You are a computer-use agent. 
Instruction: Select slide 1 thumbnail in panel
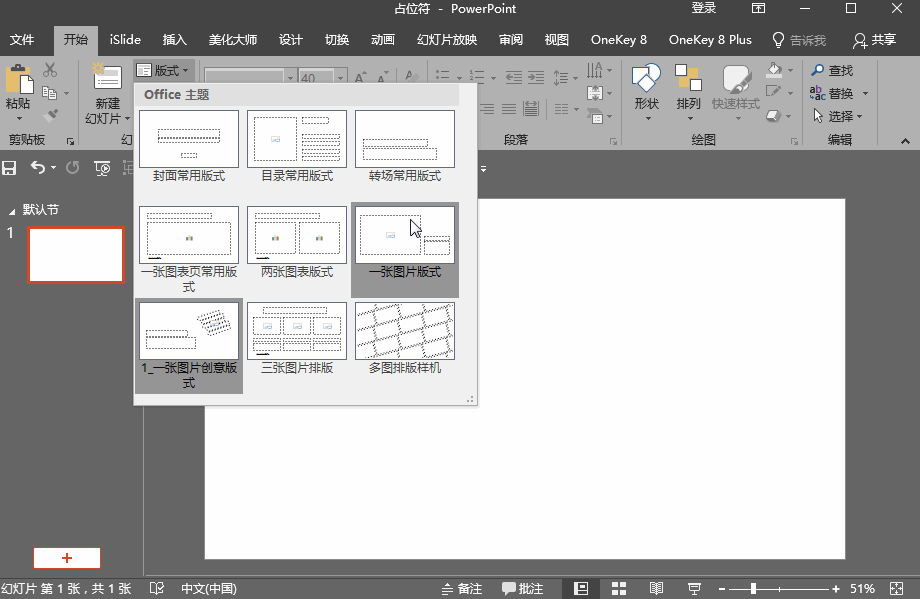point(76,255)
